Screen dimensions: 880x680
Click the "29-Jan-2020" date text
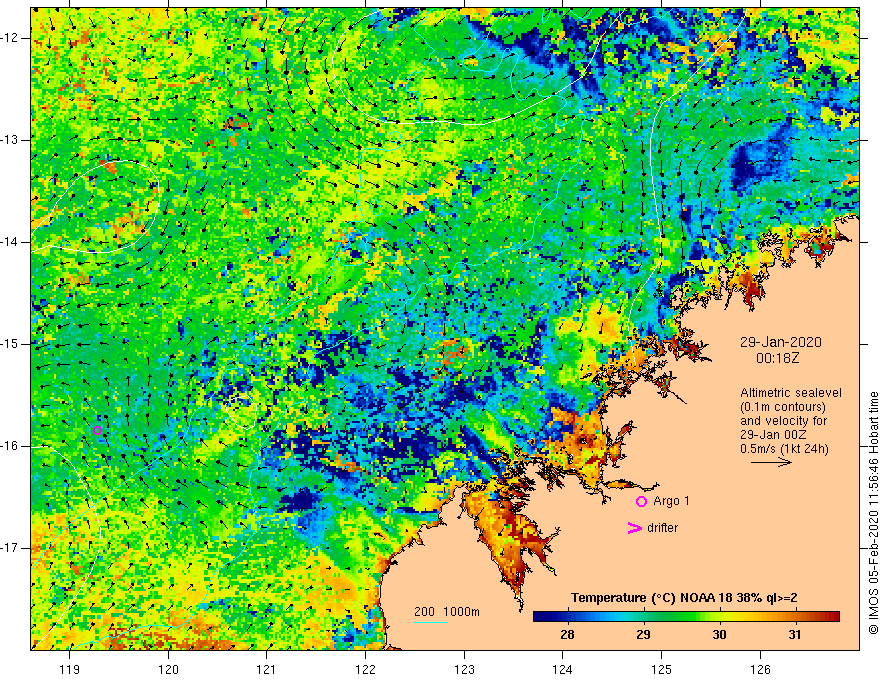781,342
